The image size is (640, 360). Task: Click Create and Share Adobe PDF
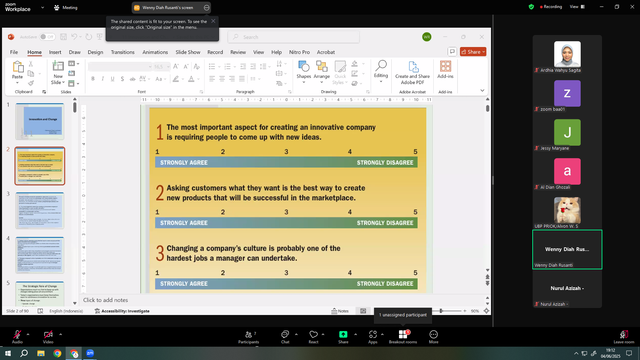click(x=412, y=73)
